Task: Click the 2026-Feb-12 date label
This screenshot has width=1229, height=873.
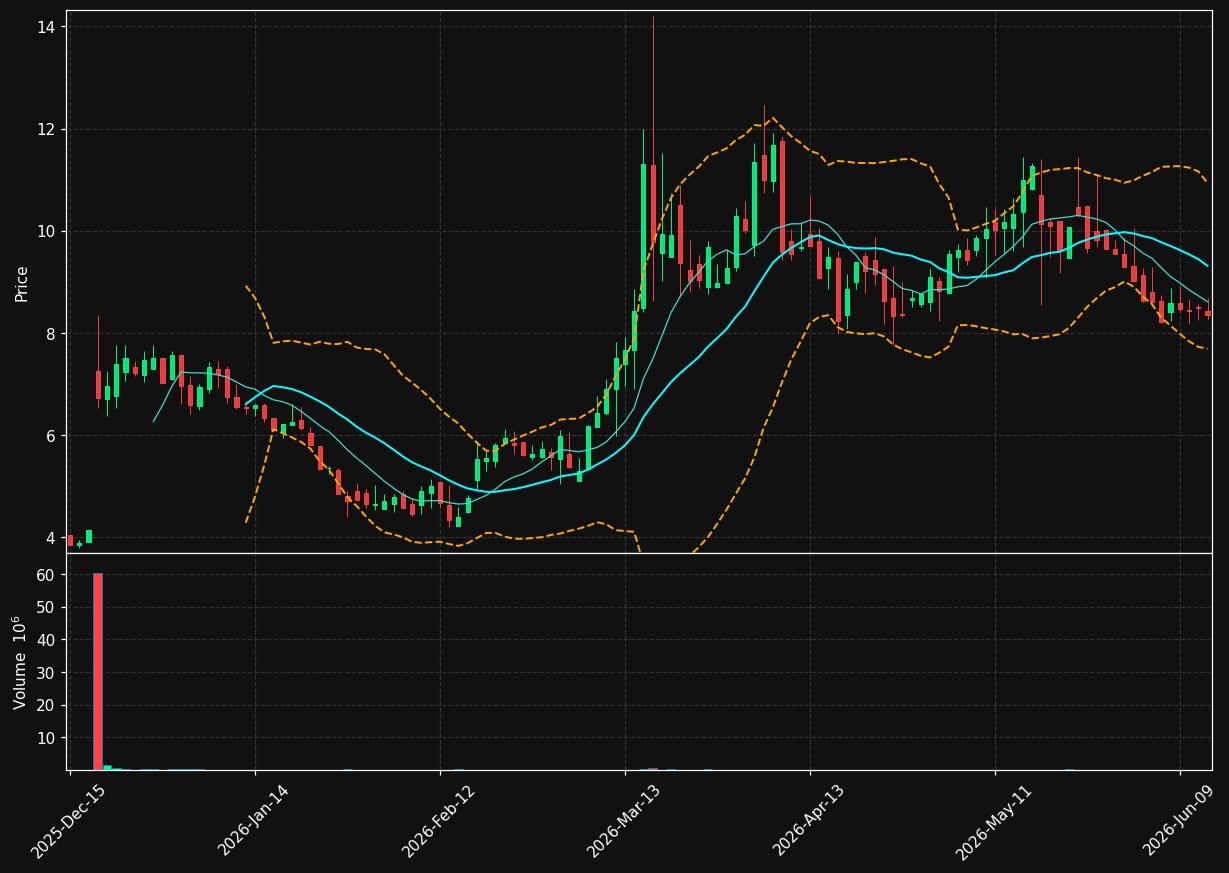Action: point(439,822)
